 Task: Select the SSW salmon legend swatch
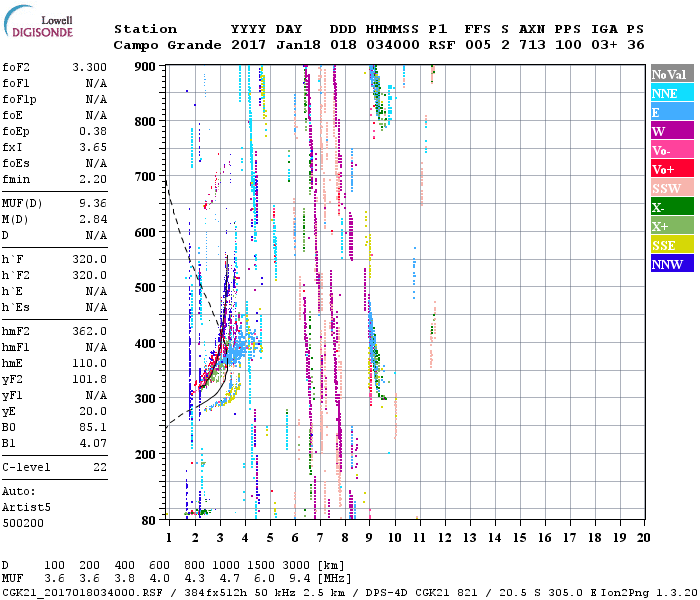(672, 188)
